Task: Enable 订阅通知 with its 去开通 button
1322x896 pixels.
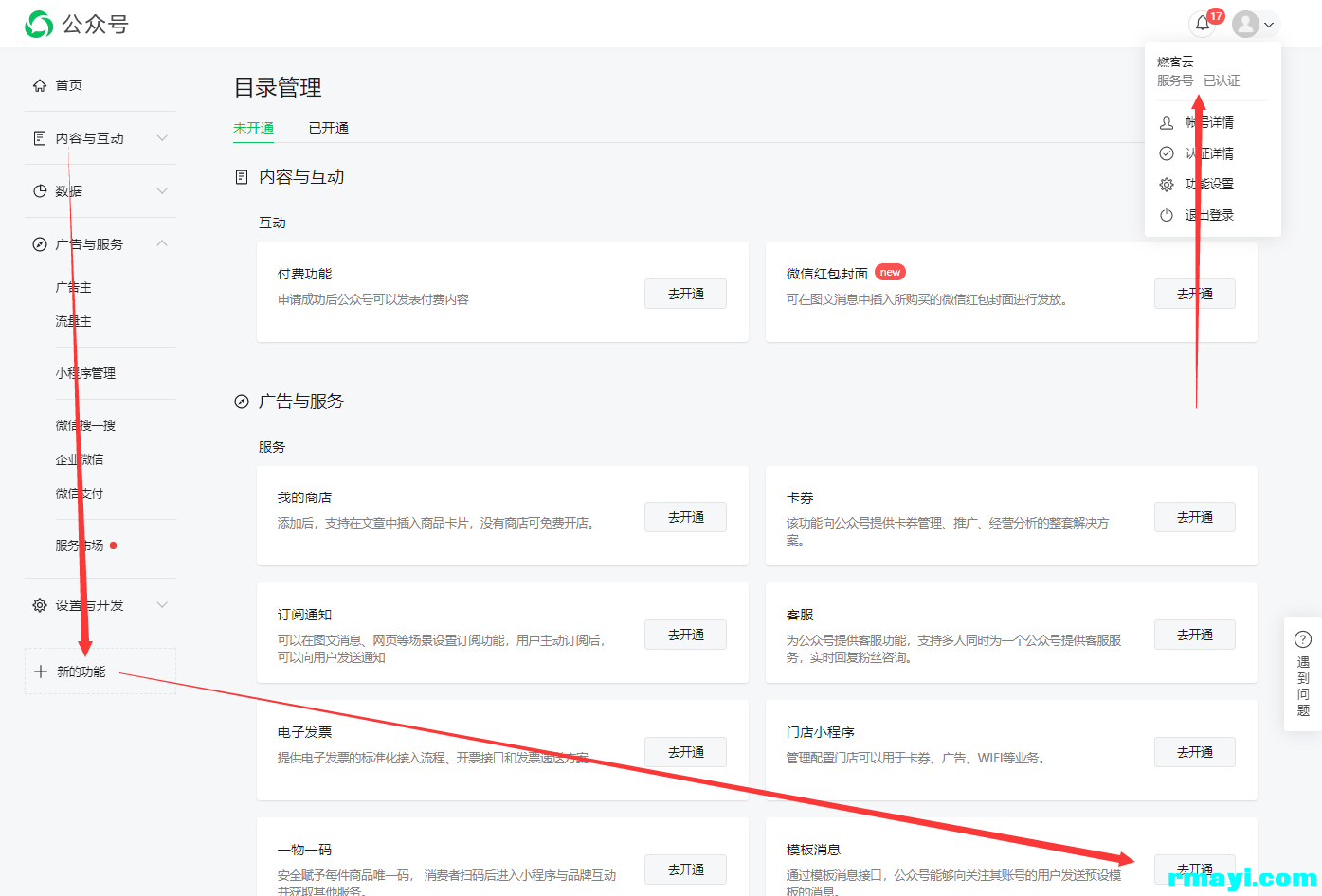Action: (x=685, y=635)
